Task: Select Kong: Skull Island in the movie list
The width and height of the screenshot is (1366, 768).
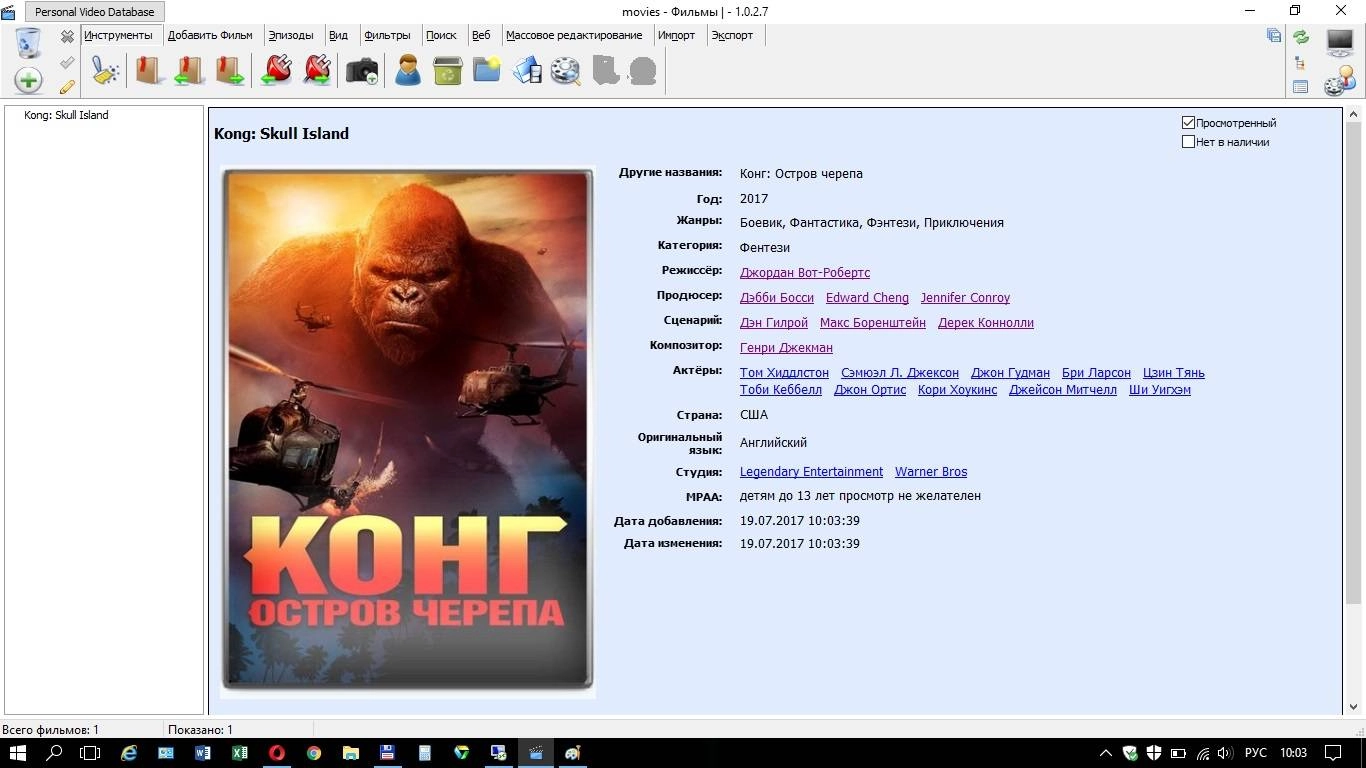Action: (x=66, y=115)
